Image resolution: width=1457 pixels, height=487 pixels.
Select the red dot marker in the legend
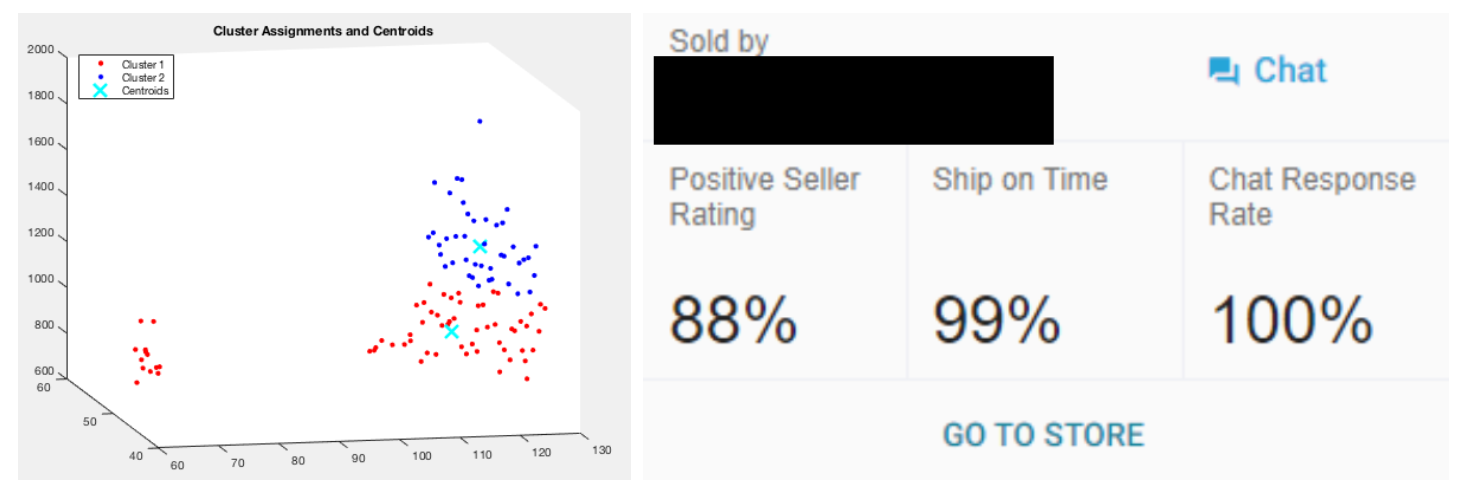click(x=100, y=65)
